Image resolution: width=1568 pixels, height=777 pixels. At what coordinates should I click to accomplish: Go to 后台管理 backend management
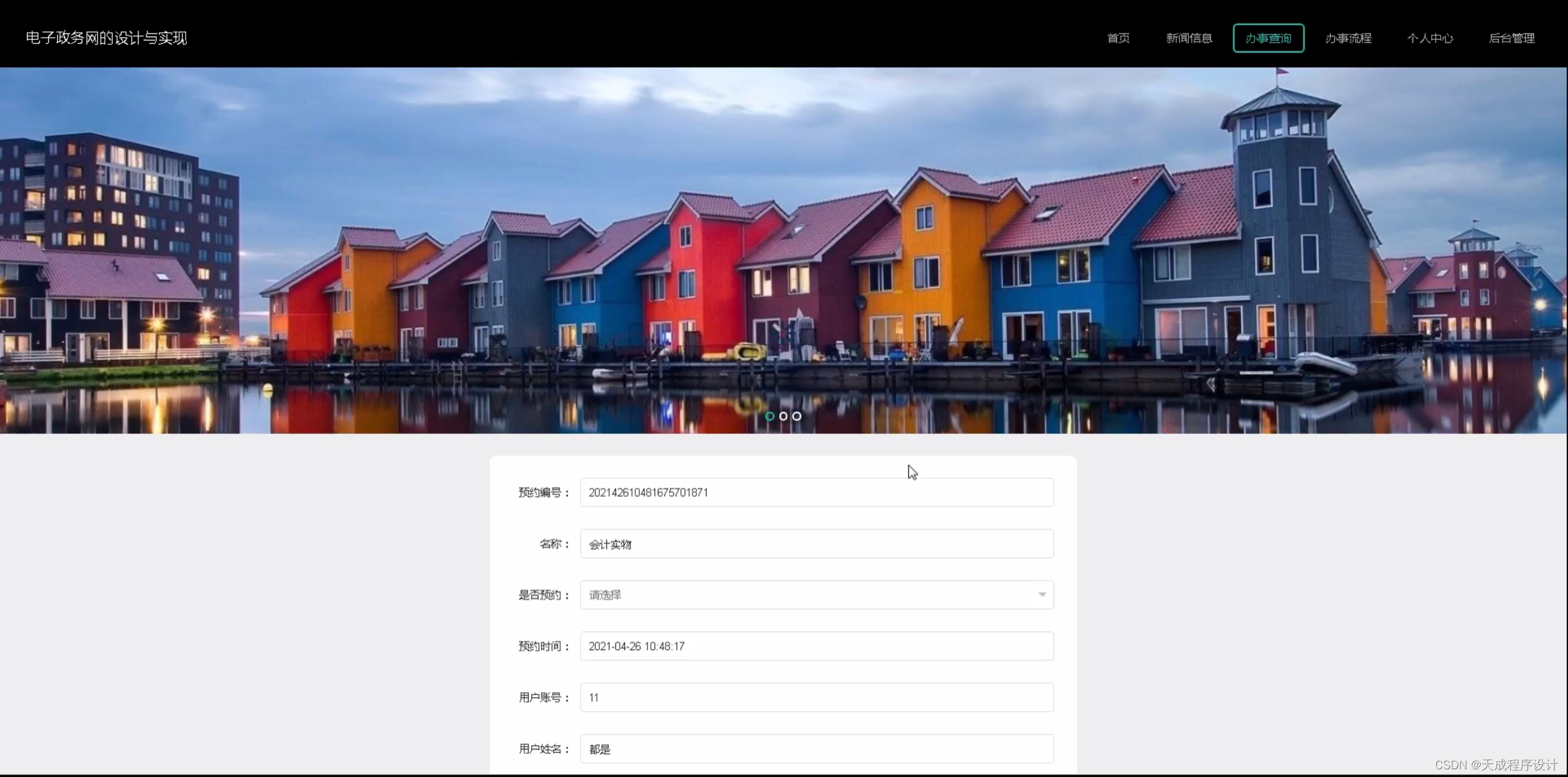[1511, 38]
